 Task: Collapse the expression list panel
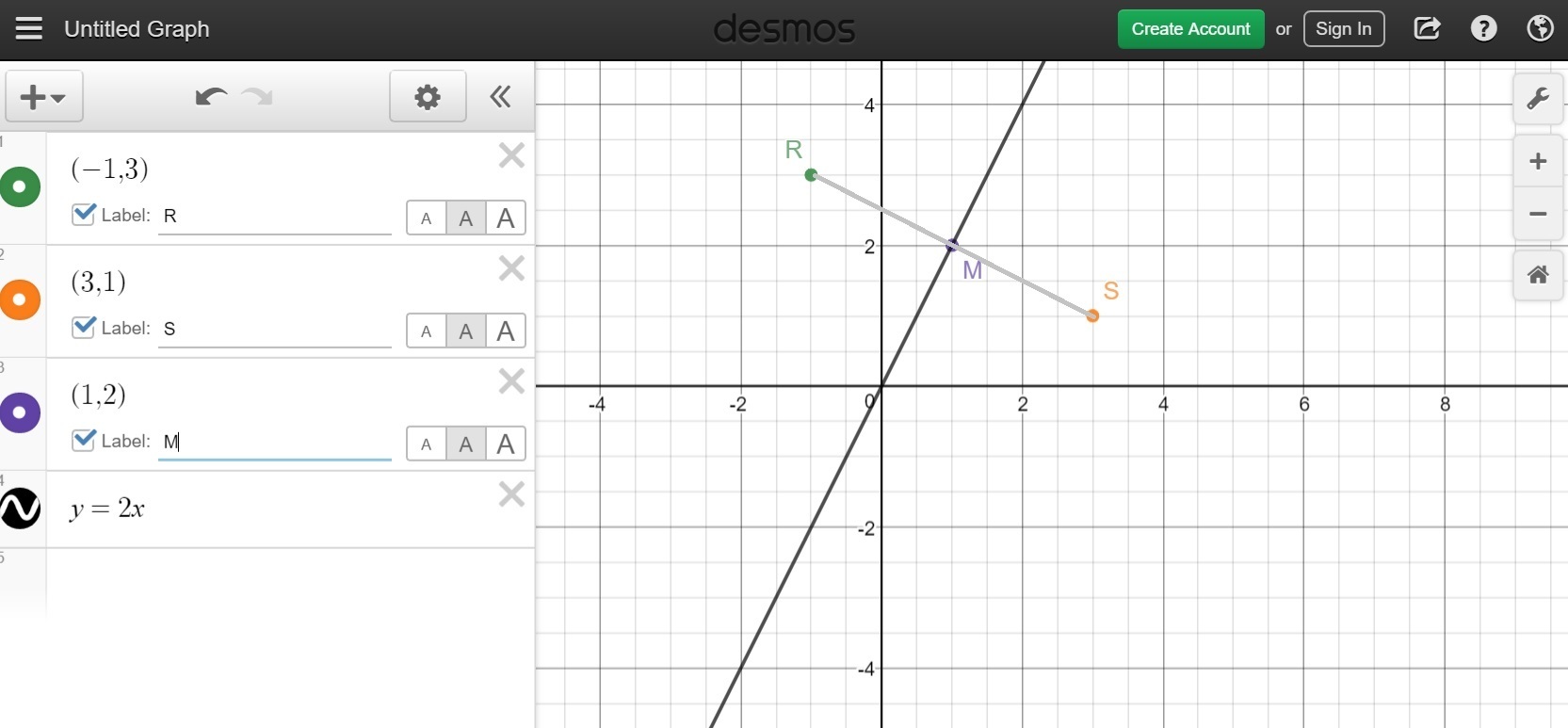coord(500,96)
